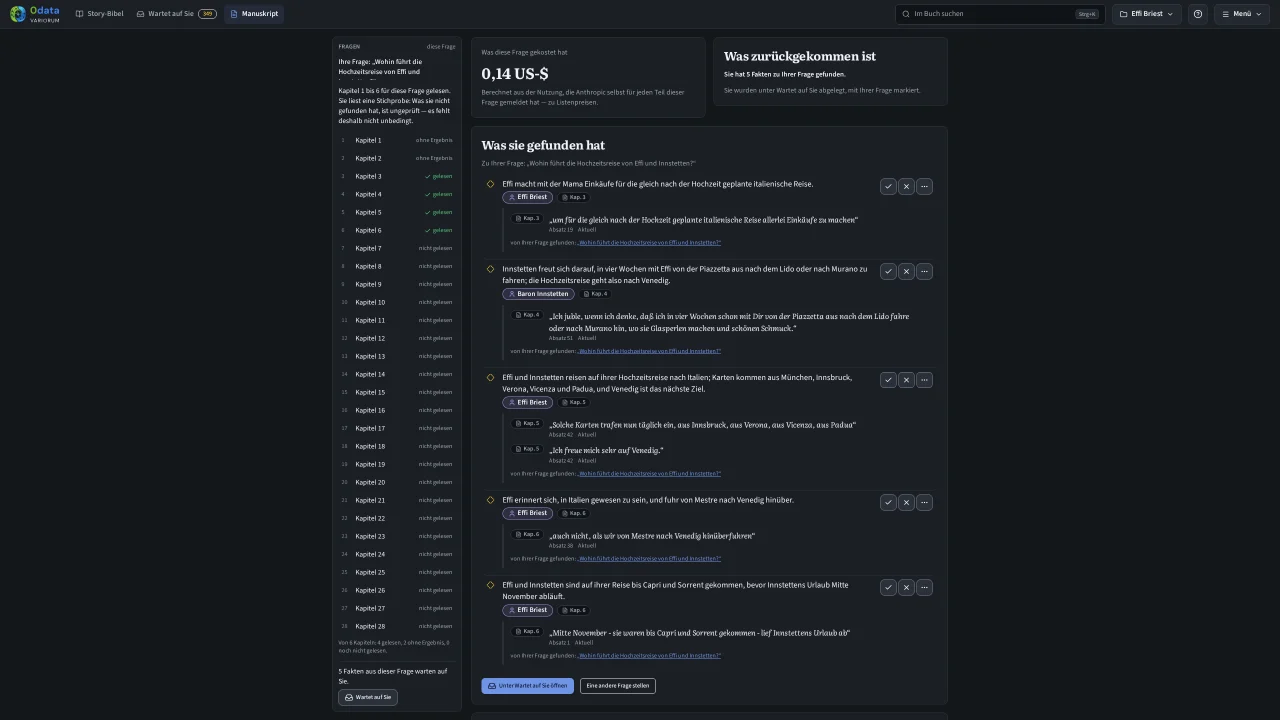Select Kapitel 3 in the chapter list
The image size is (1280, 720).
tap(396, 176)
